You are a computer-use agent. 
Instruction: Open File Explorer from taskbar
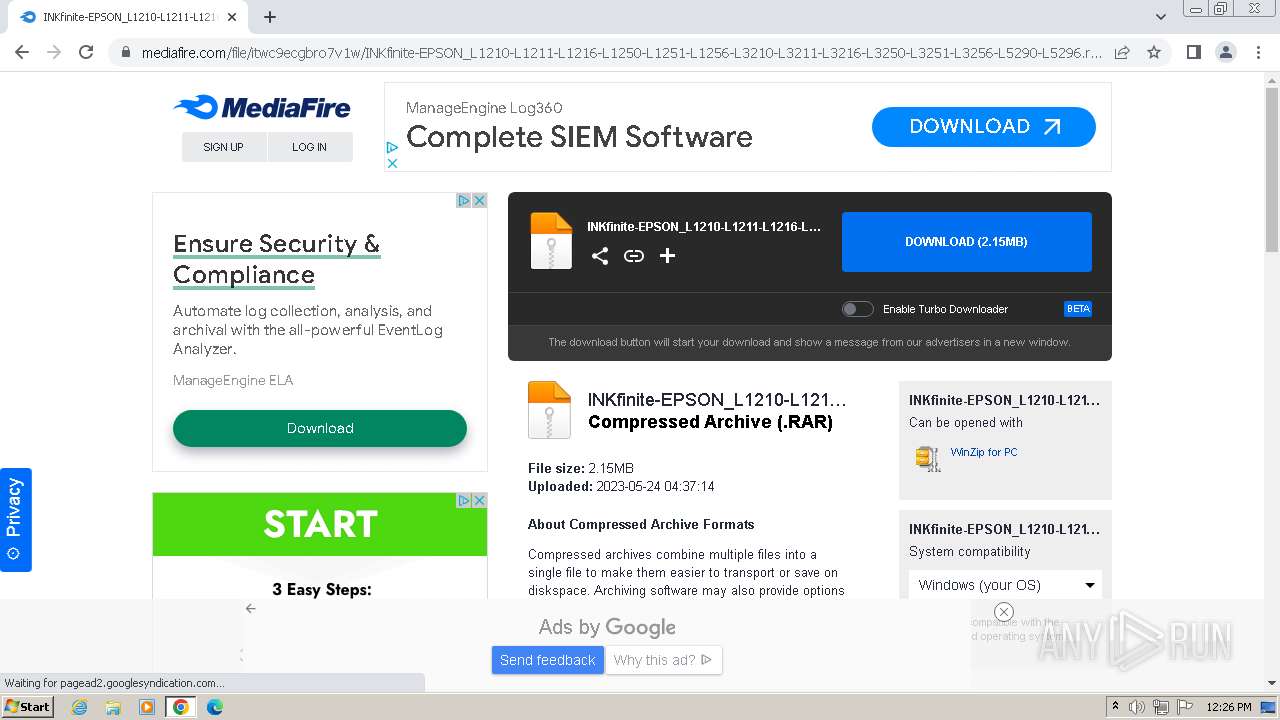click(x=113, y=707)
